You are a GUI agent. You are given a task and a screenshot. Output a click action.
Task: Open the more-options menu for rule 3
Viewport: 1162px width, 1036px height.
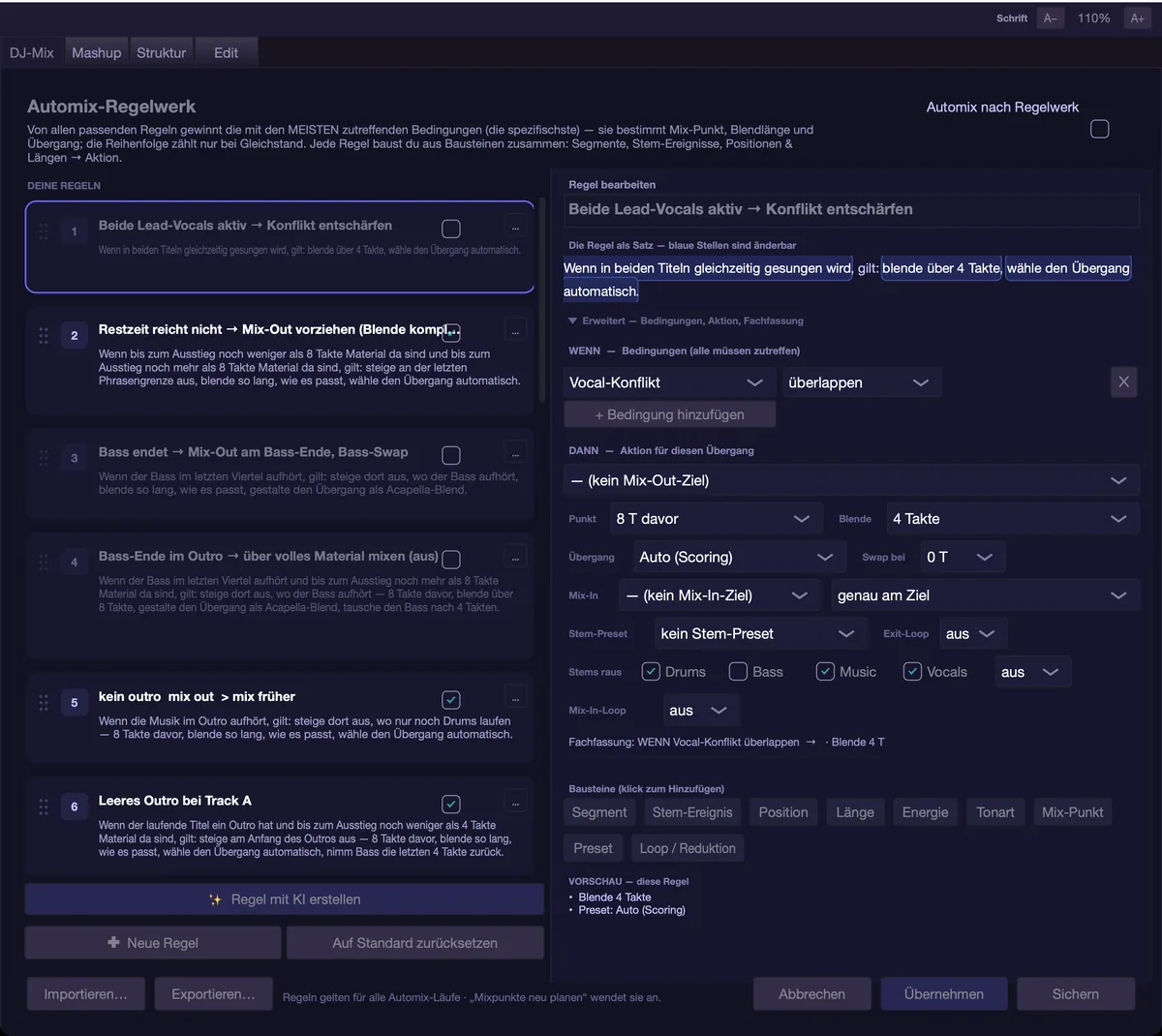point(515,454)
